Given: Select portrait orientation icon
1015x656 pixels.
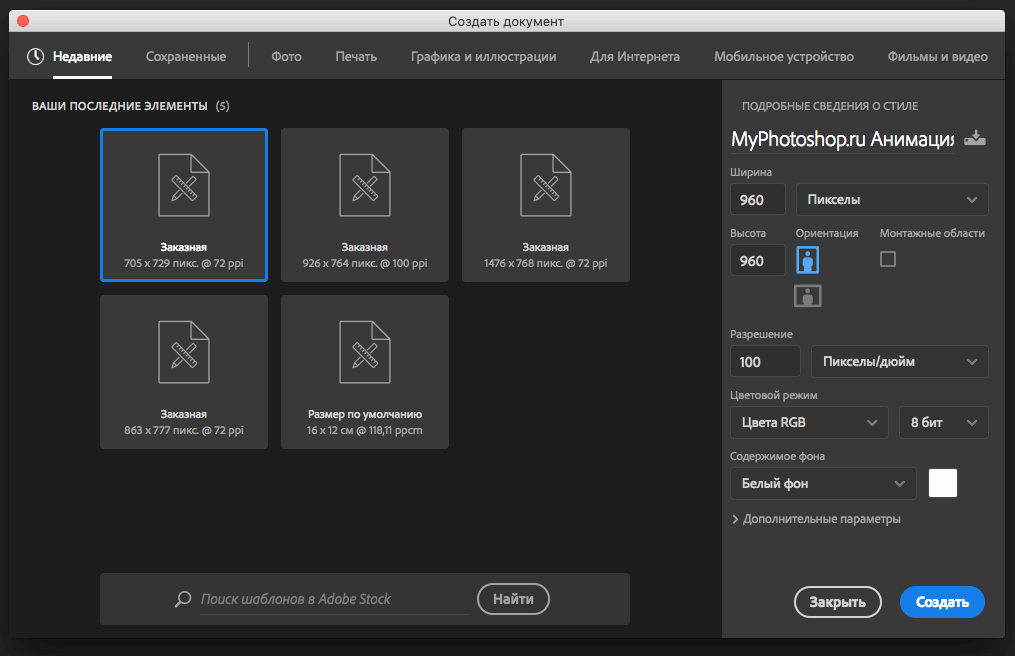Looking at the screenshot, I should pos(807,260).
